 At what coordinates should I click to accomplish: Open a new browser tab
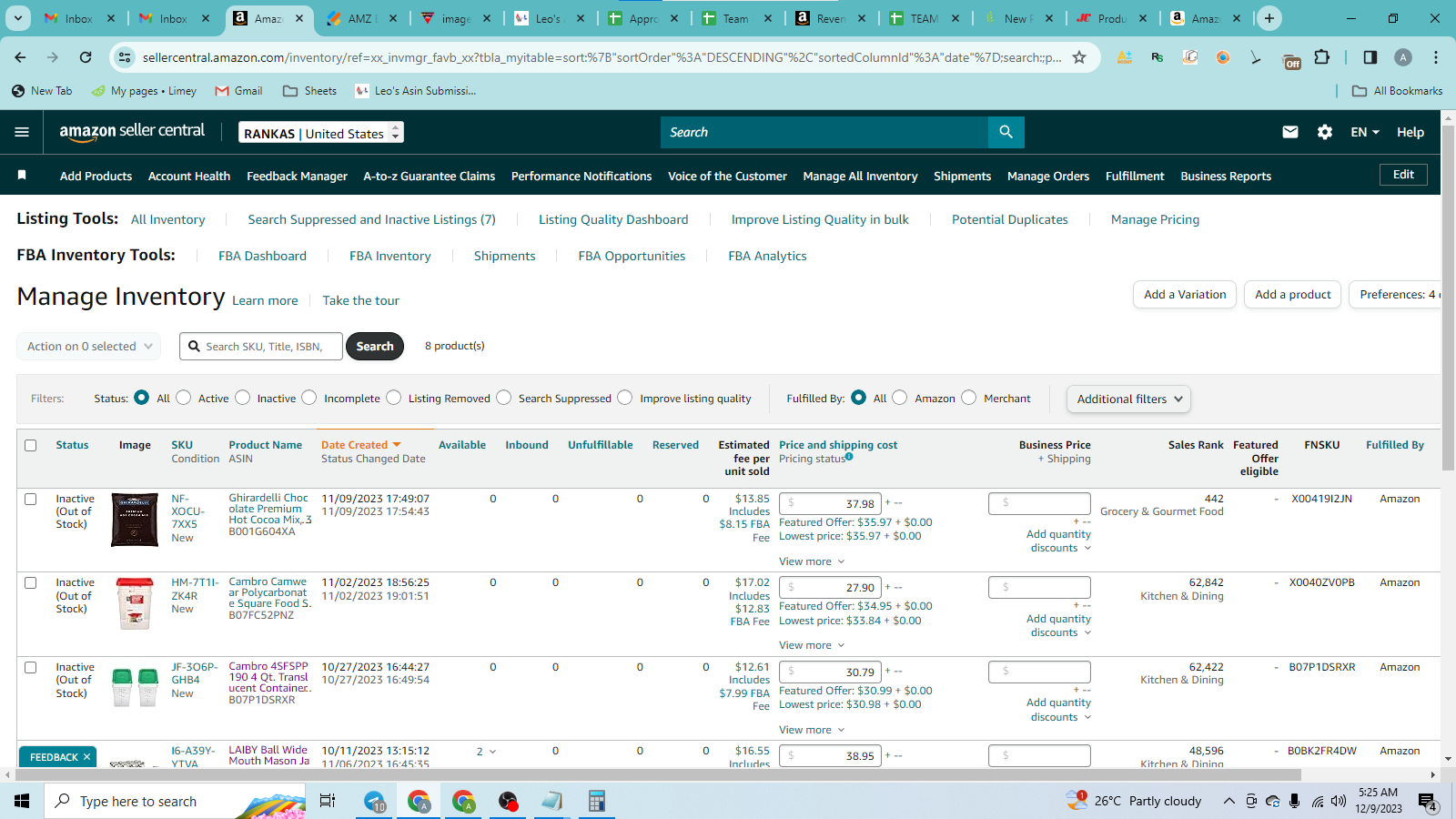pyautogui.click(x=1269, y=18)
